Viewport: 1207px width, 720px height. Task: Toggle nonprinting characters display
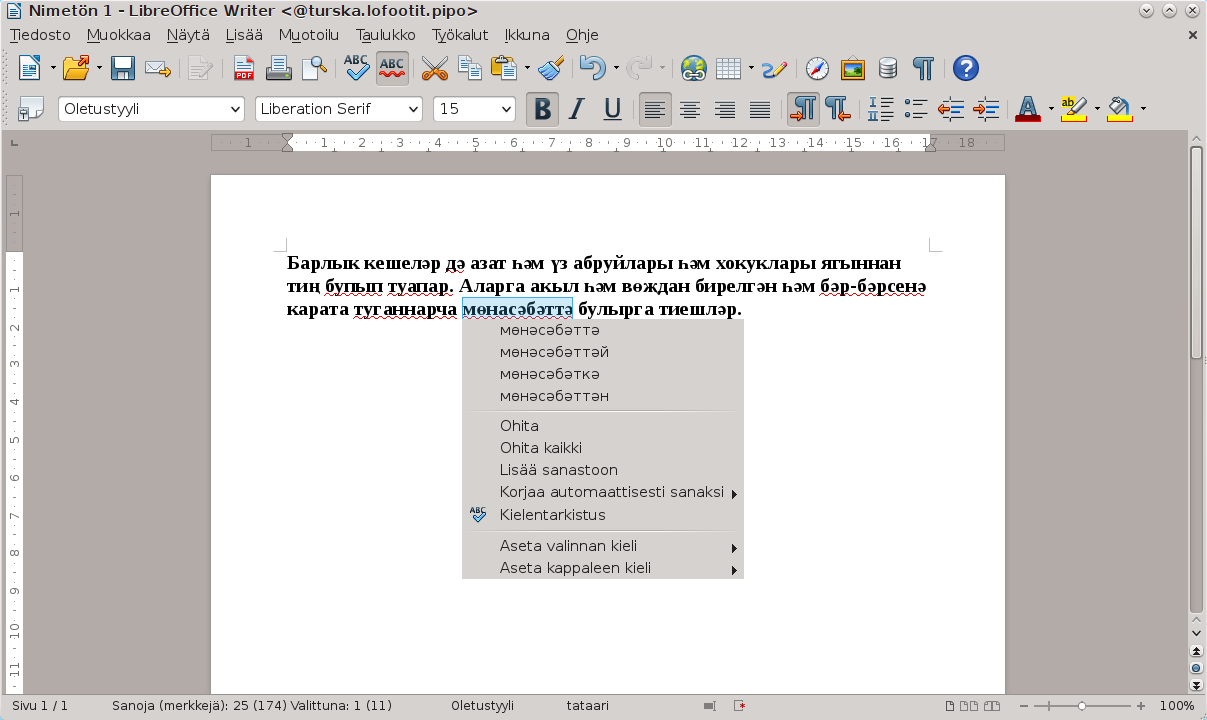click(924, 68)
